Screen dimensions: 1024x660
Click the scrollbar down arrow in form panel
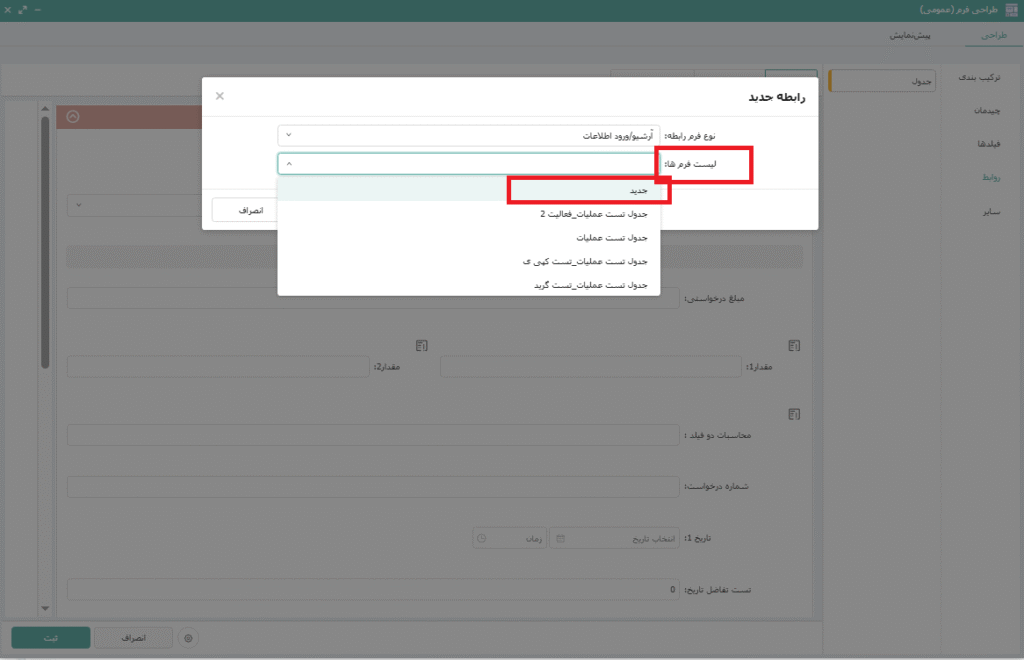click(x=45, y=608)
